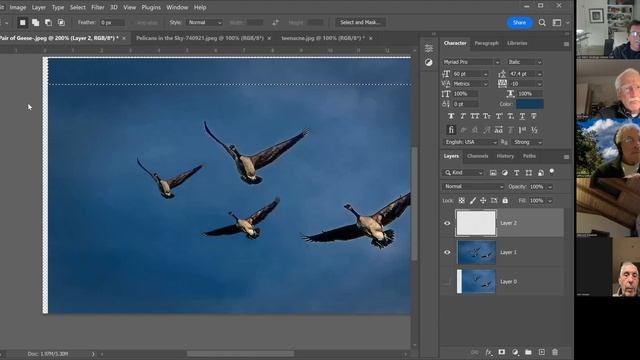The width and height of the screenshot is (640, 360).
Task: Toggle Faux Italic text style
Action: point(463,116)
